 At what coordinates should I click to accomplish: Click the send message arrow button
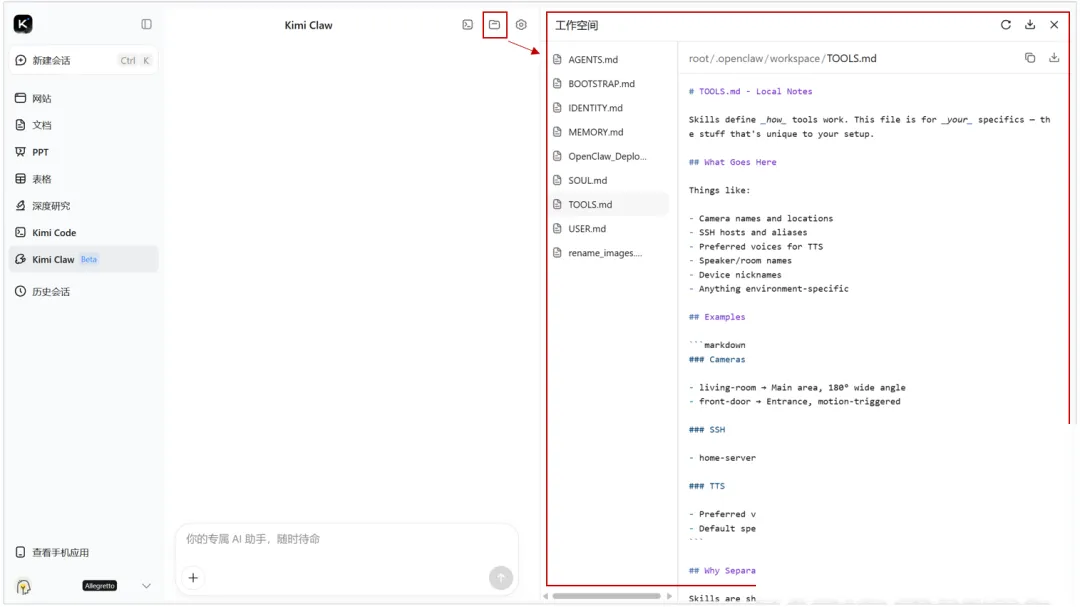[501, 578]
